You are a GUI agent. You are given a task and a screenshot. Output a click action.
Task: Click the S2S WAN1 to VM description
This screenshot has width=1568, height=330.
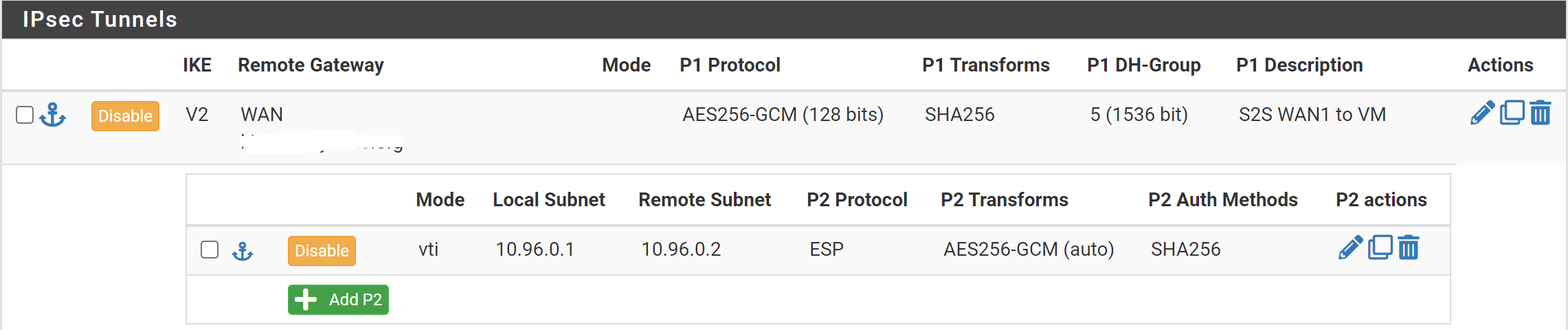1312,114
